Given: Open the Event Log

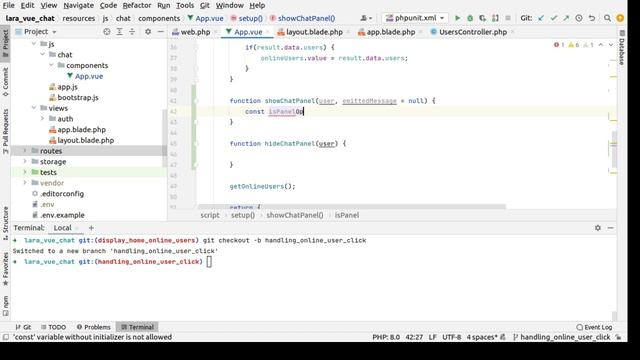Looking at the screenshot, I should [594, 327].
